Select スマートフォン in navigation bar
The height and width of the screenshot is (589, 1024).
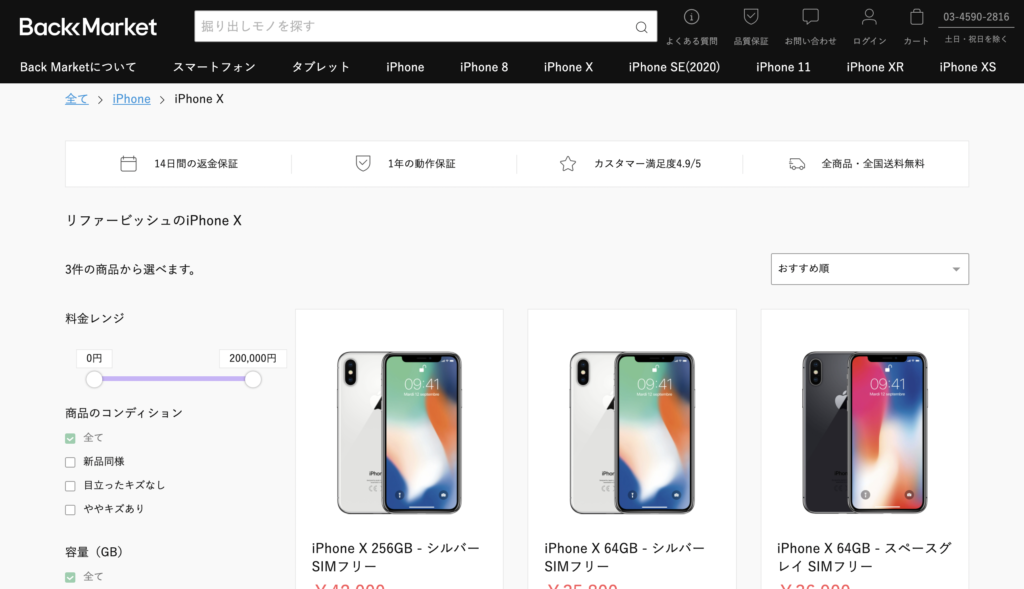coord(214,67)
